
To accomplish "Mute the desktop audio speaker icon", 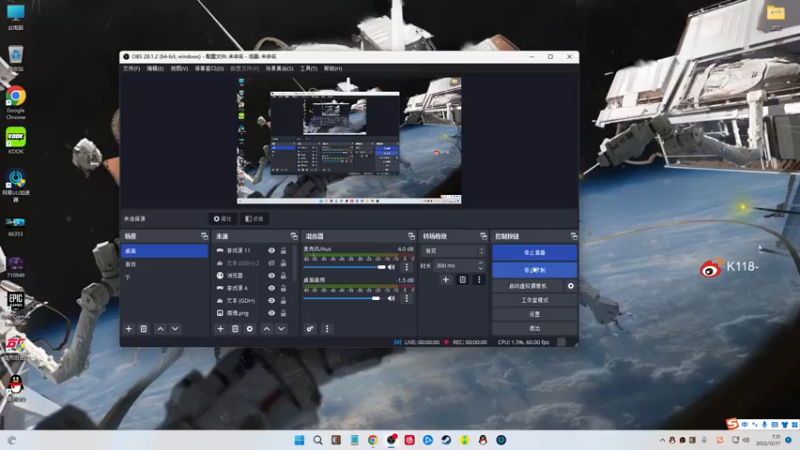I will click(x=391, y=298).
